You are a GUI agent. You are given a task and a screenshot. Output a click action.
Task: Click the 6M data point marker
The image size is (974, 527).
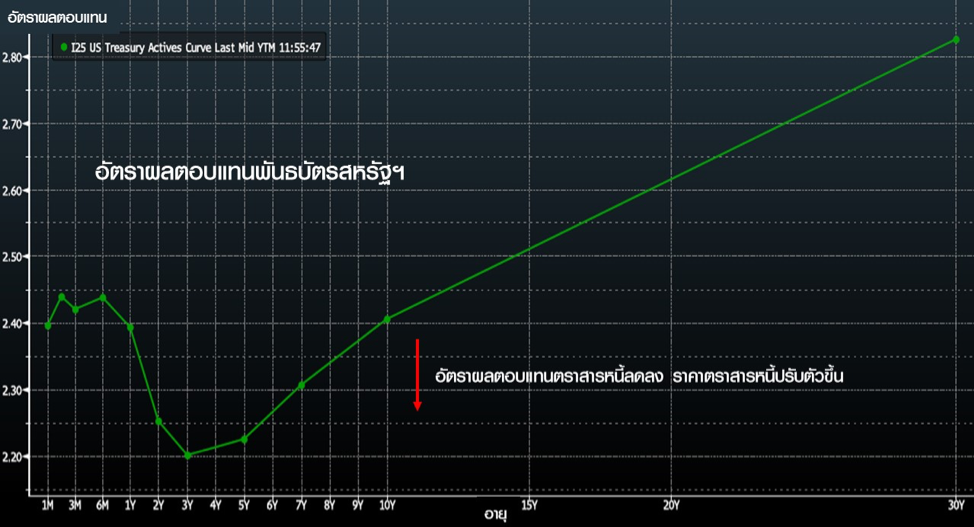point(102,297)
